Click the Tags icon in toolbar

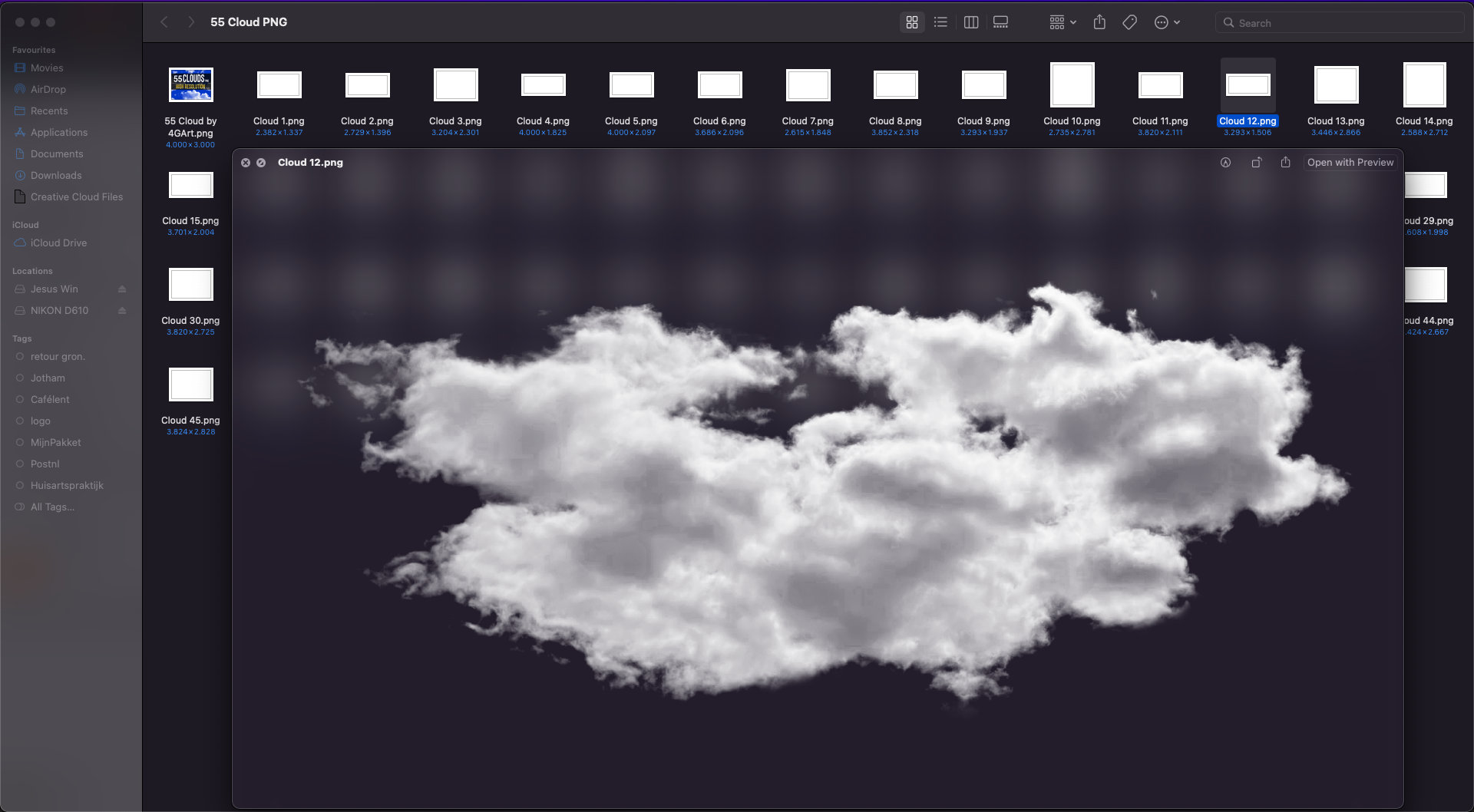click(1129, 21)
